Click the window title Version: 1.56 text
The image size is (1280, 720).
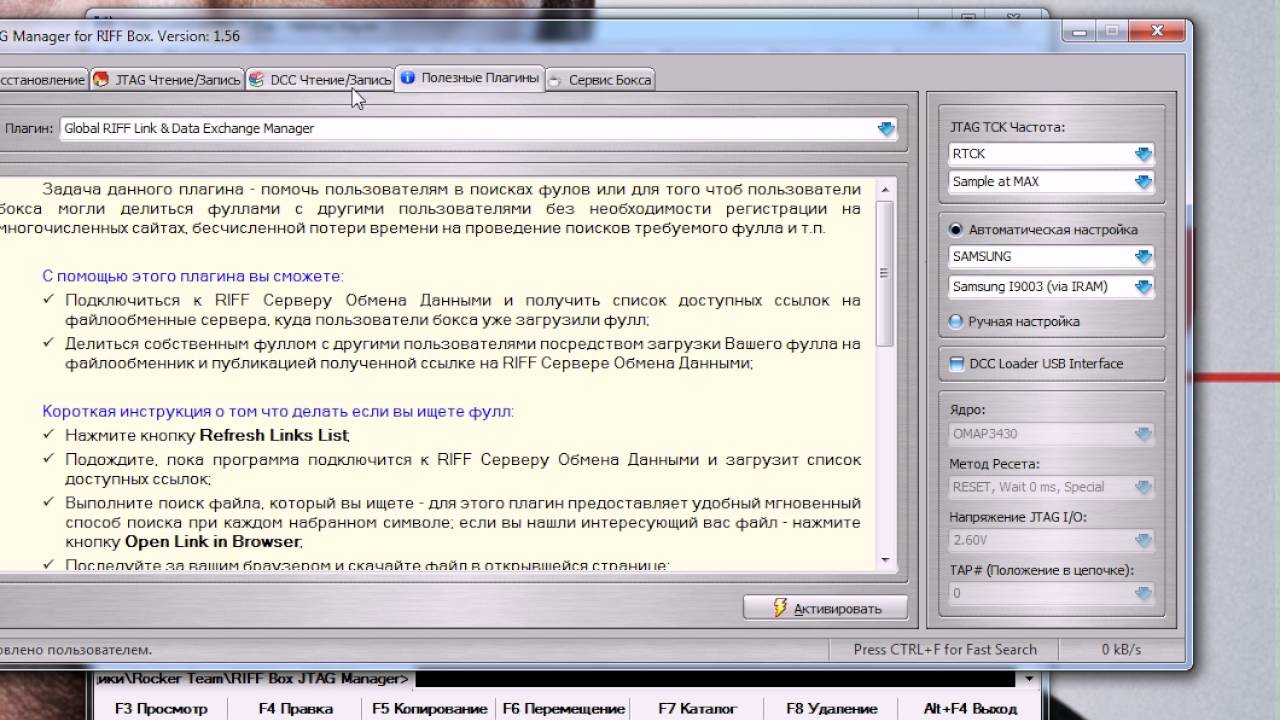coord(195,36)
